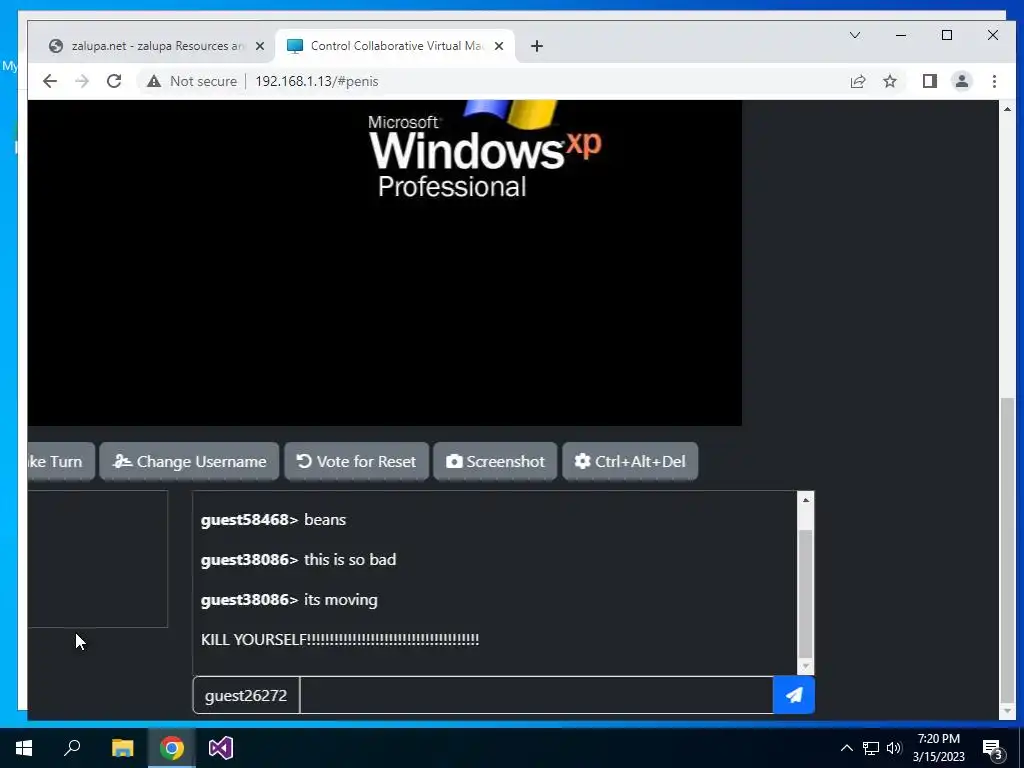Open File Explorer from taskbar
The height and width of the screenshot is (768, 1024).
tap(122, 748)
